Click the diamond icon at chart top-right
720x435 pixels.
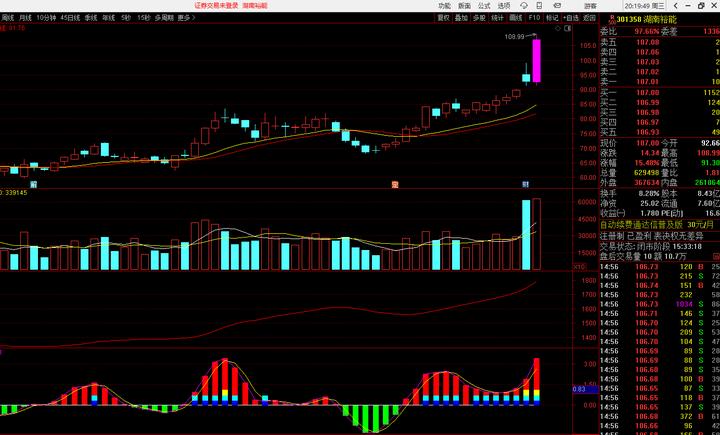tap(558, 28)
